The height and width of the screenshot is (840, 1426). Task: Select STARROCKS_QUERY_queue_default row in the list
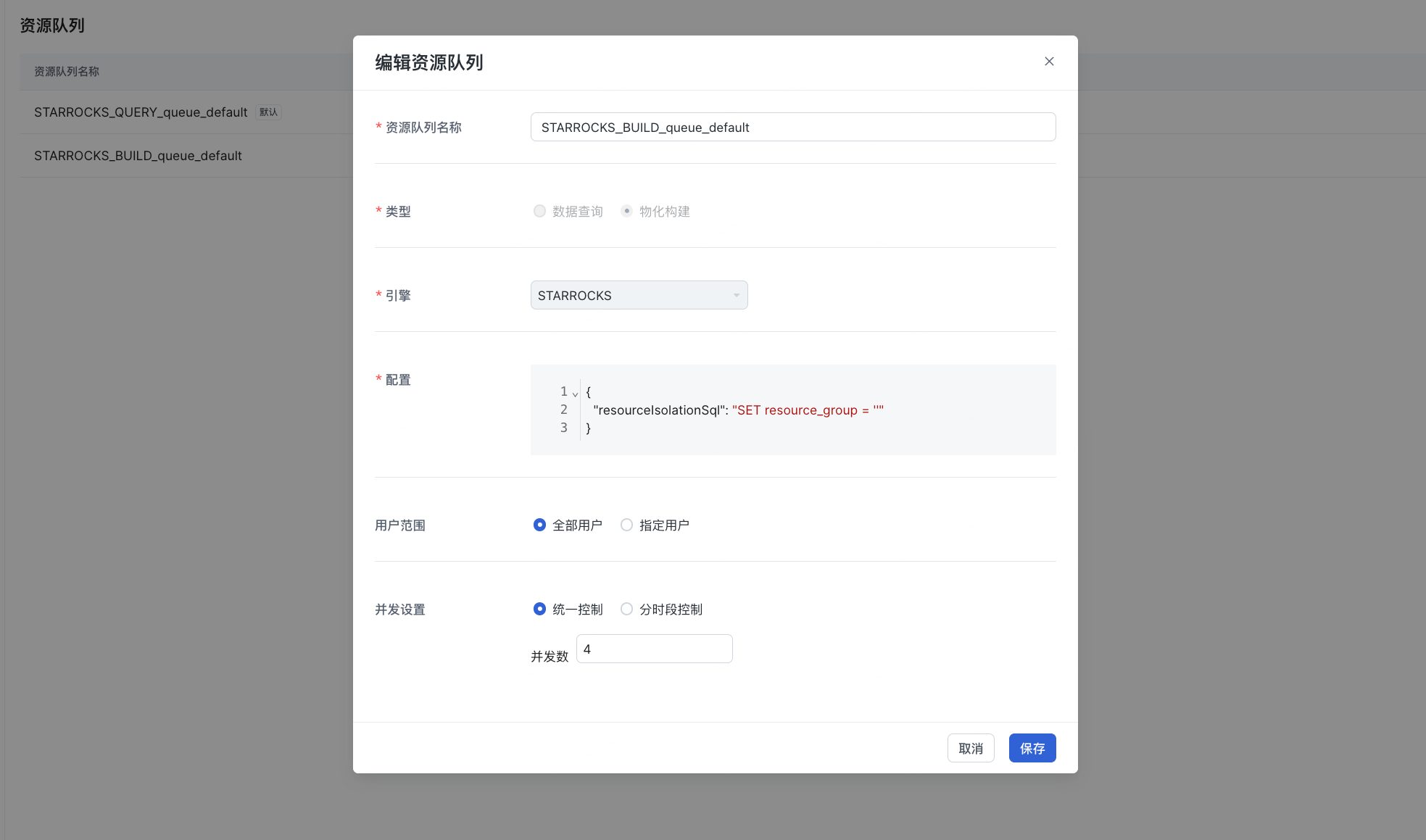[x=141, y=112]
